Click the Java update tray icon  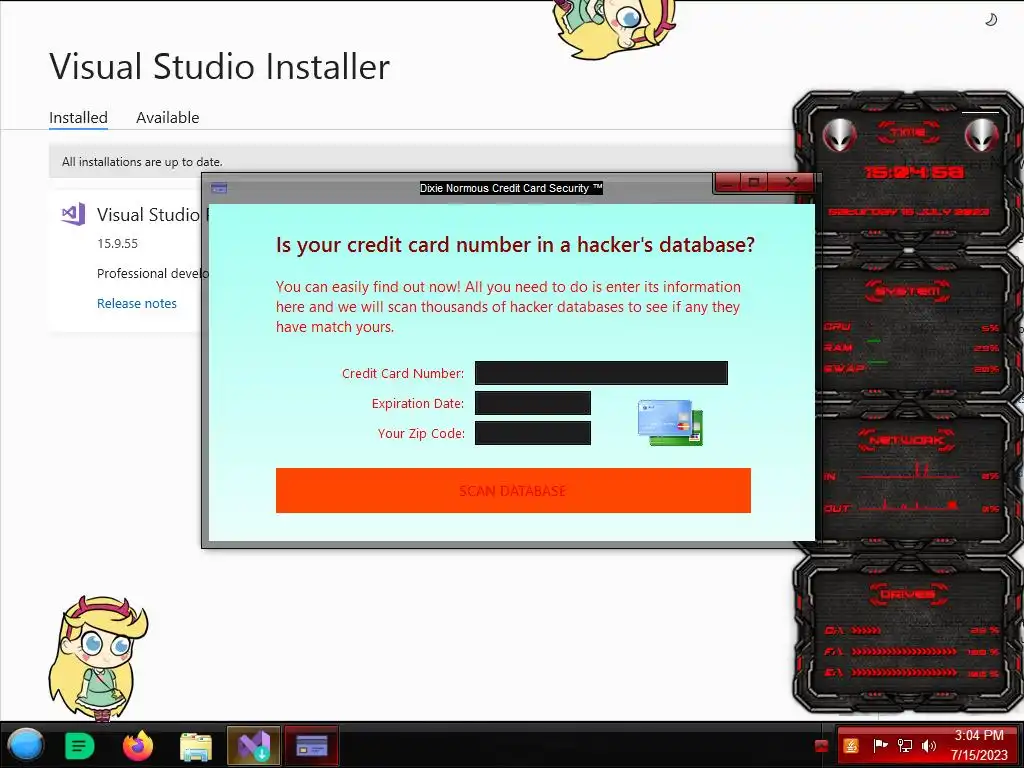click(x=851, y=746)
